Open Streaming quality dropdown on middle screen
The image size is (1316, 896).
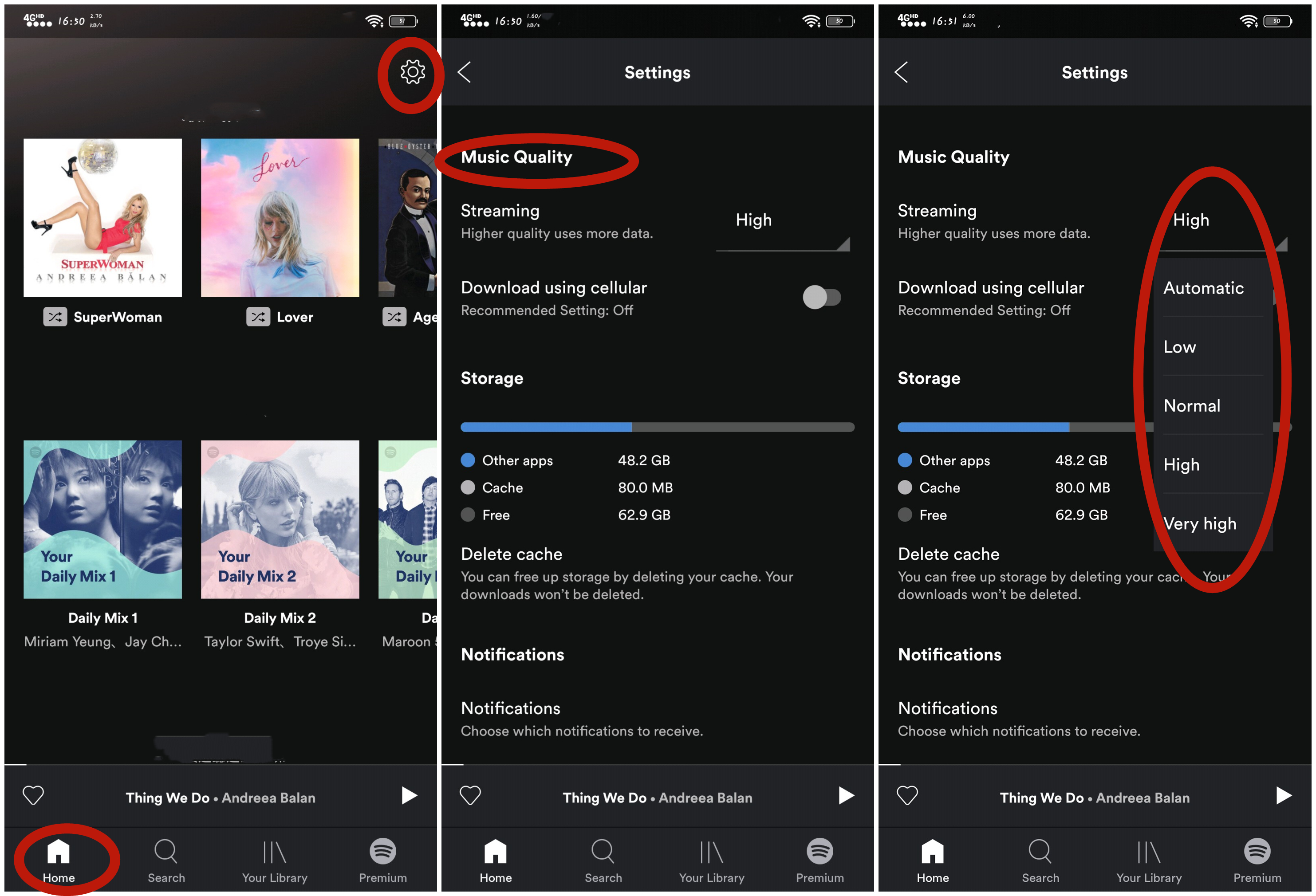pos(783,226)
